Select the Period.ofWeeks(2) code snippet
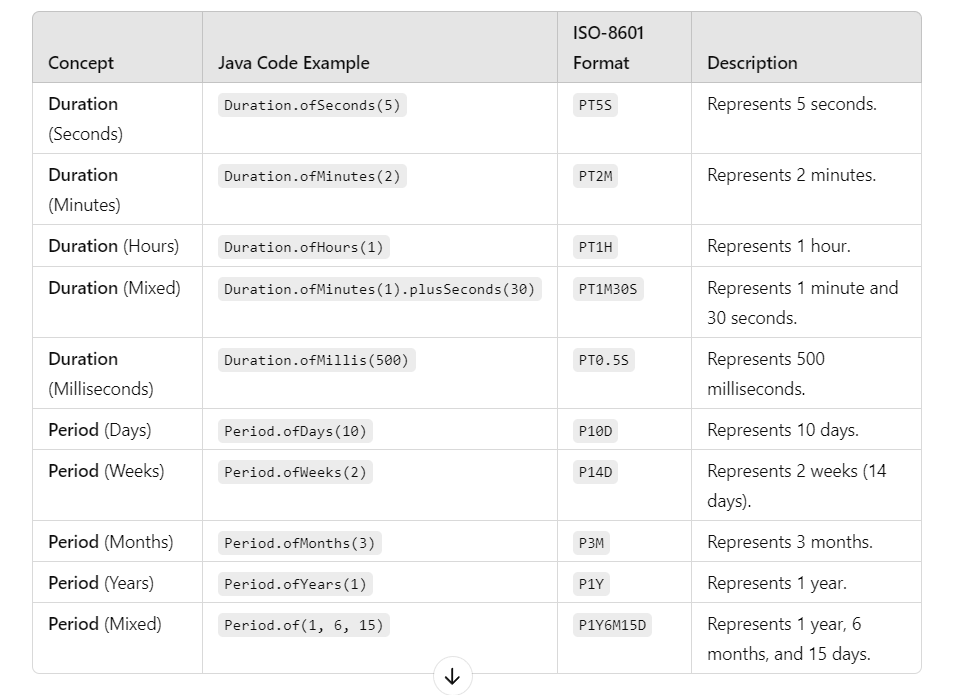This screenshot has height=697, width=976. coord(296,472)
